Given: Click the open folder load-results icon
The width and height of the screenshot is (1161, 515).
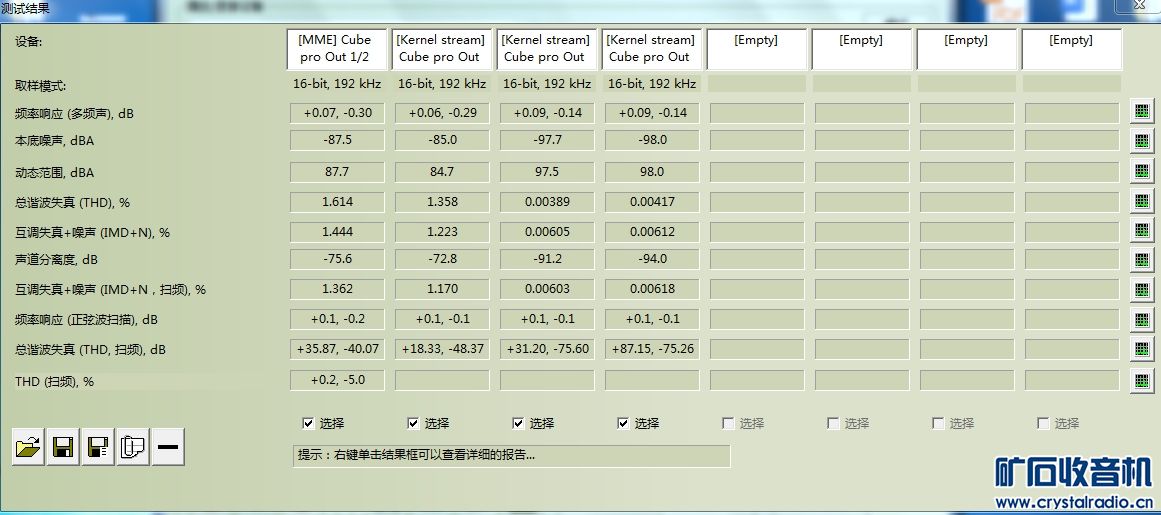Looking at the screenshot, I should coord(28,447).
